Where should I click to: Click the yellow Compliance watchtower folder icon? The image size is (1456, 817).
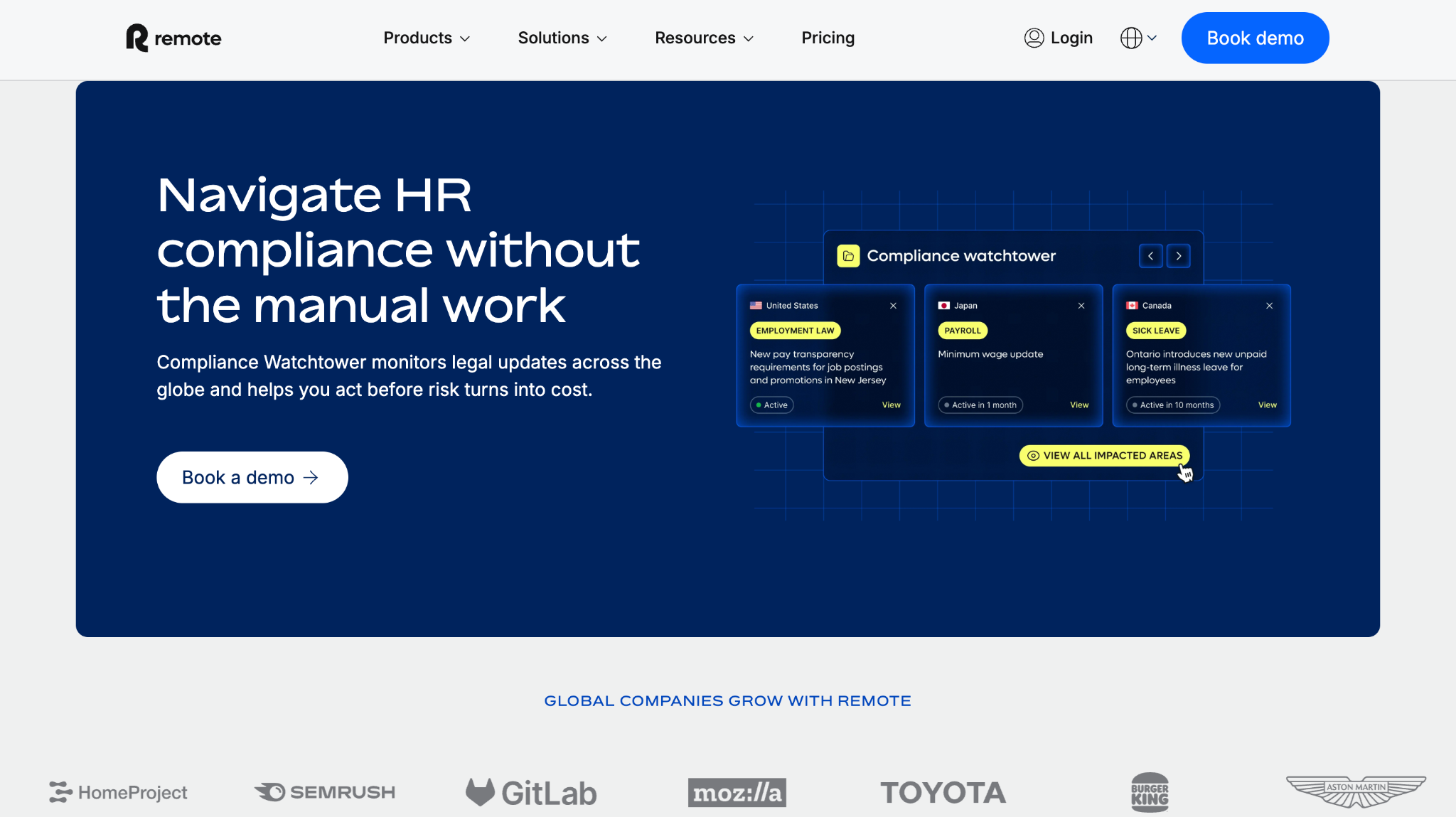point(848,256)
